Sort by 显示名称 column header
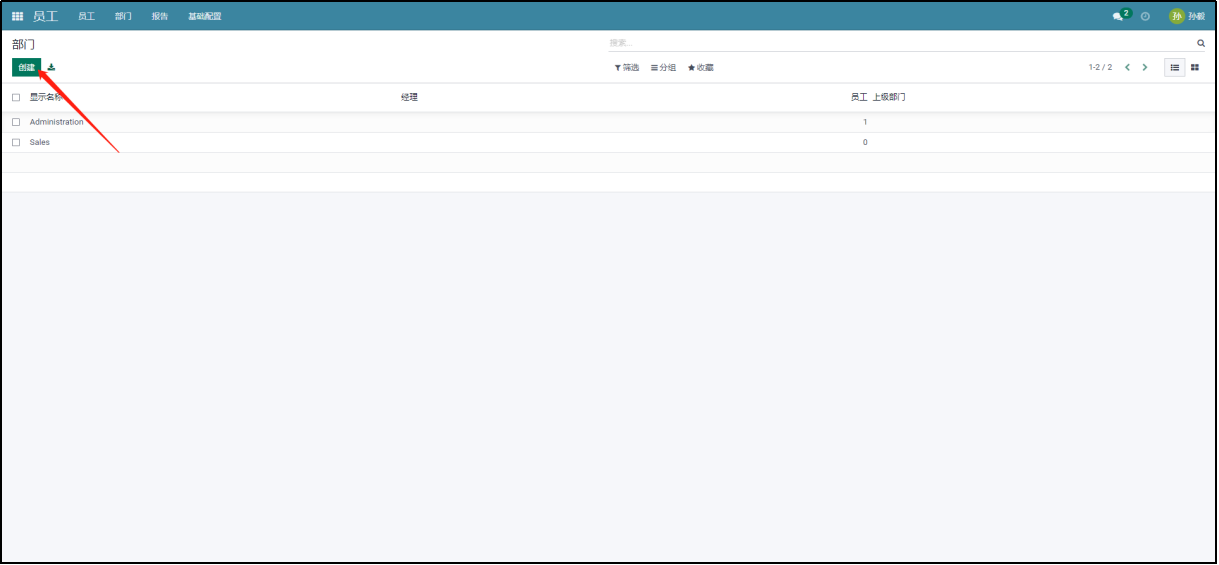The image size is (1219, 565). point(46,97)
